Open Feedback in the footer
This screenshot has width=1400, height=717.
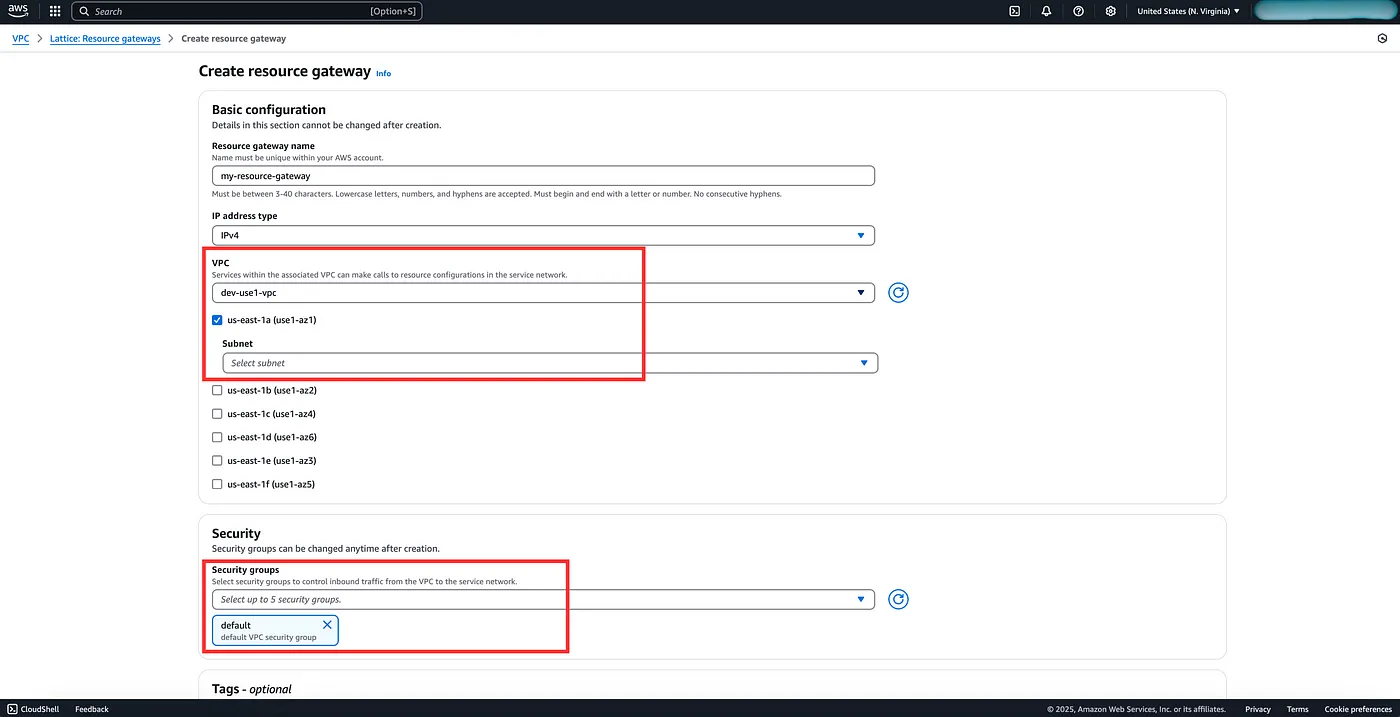(x=92, y=709)
